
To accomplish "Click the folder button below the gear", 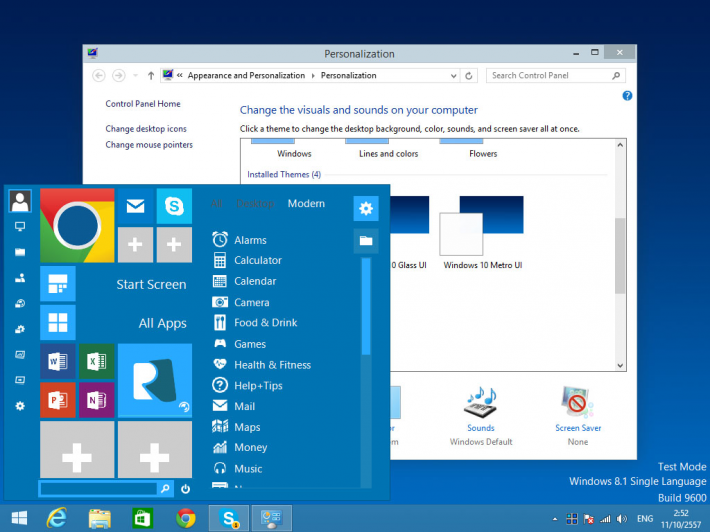I will 366,240.
